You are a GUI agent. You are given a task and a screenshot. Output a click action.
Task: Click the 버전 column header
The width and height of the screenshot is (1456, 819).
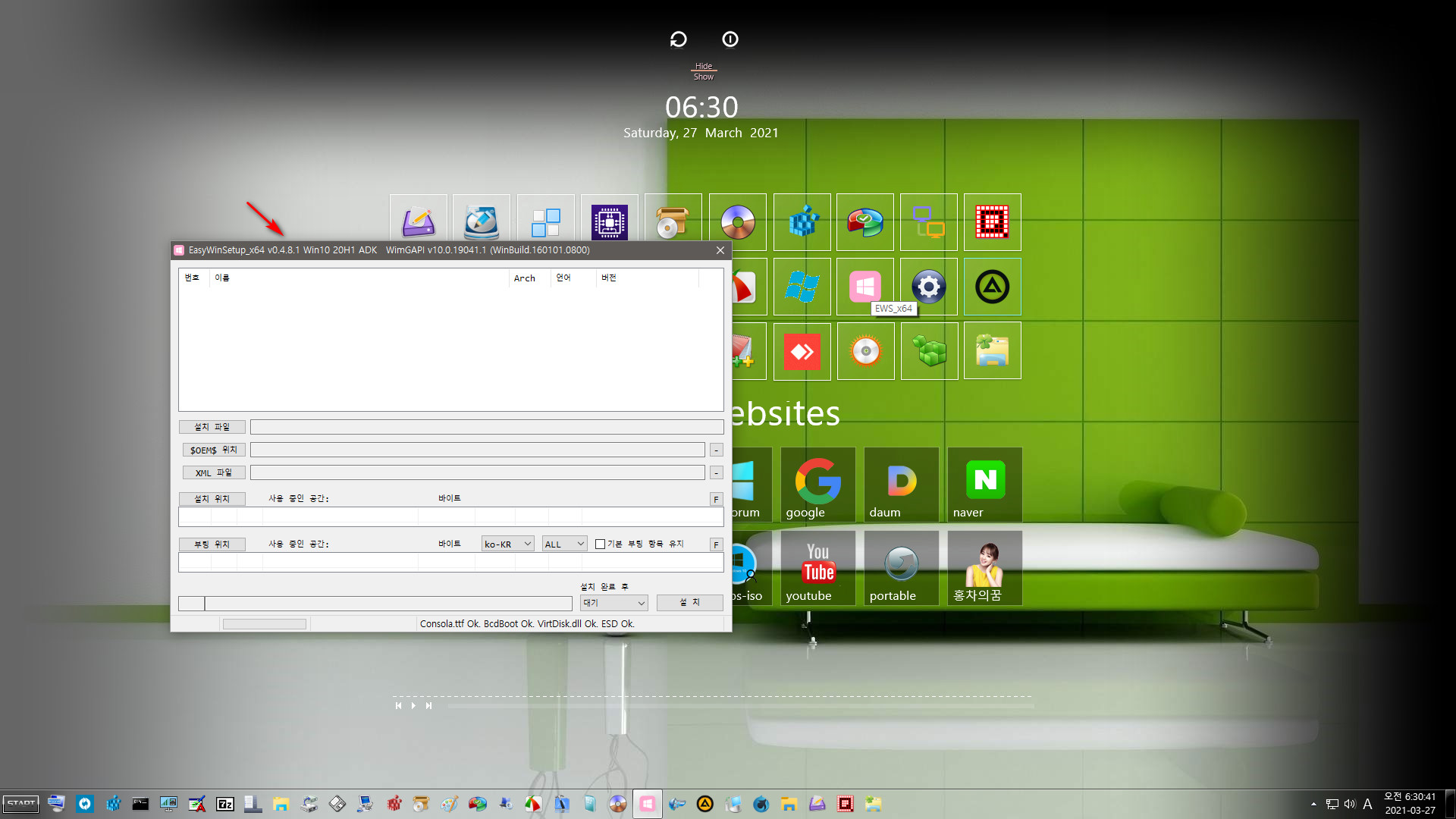coord(647,278)
